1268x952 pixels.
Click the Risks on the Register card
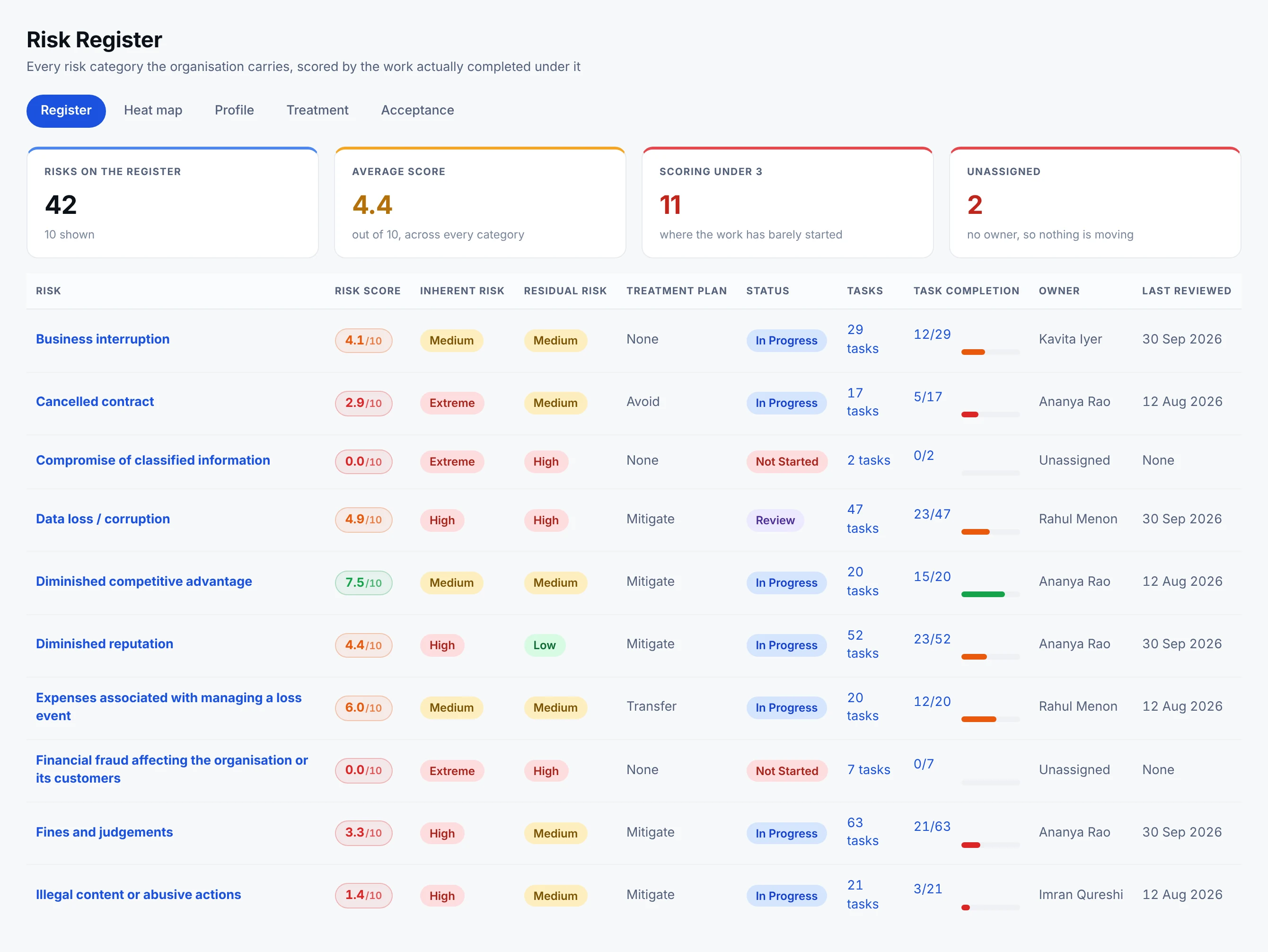coord(173,203)
